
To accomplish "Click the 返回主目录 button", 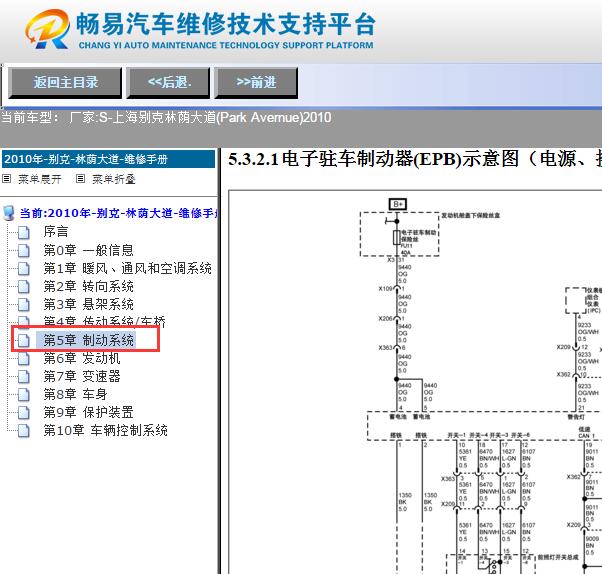I will (x=65, y=83).
